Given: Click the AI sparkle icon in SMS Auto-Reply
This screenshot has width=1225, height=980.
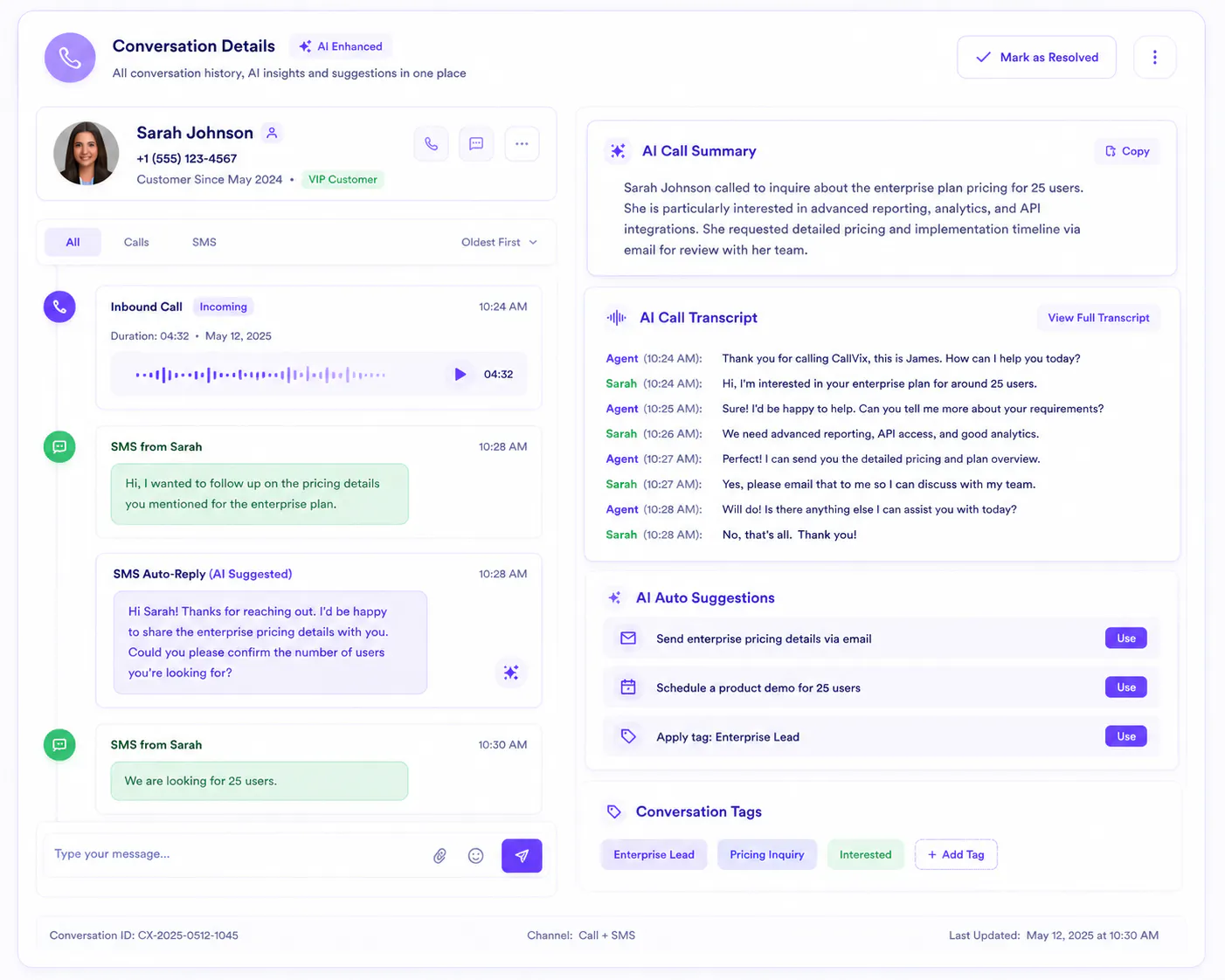Looking at the screenshot, I should (x=511, y=673).
